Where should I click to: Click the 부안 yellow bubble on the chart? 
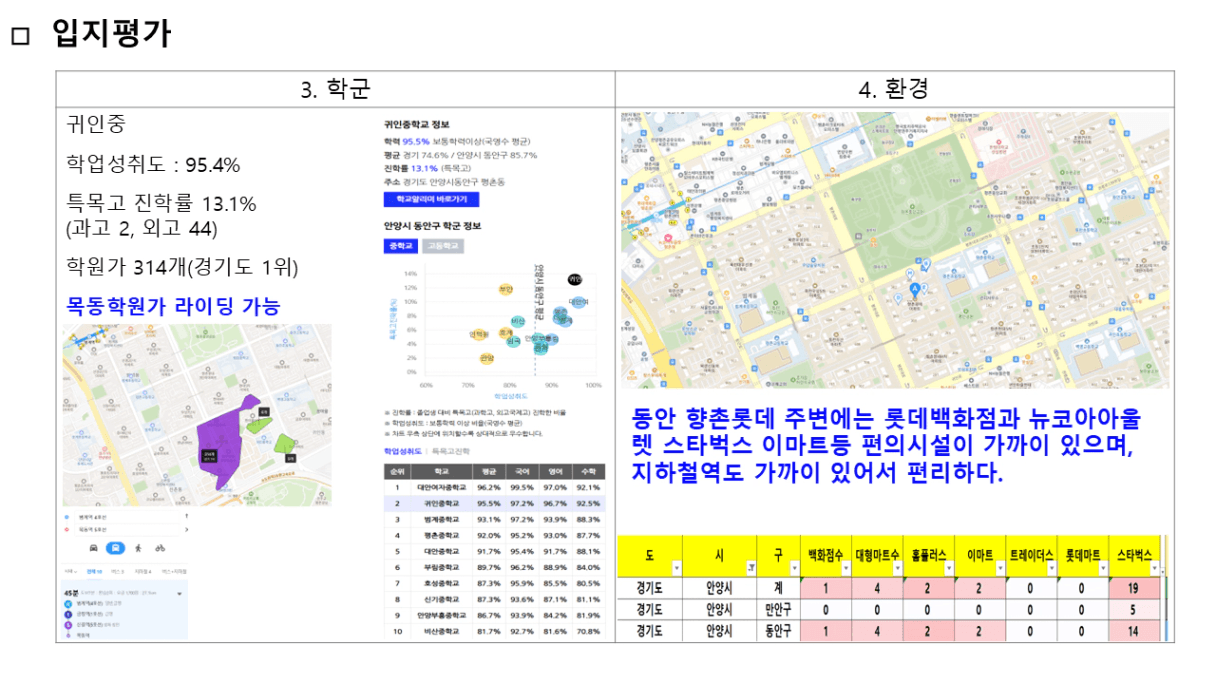[x=506, y=289]
